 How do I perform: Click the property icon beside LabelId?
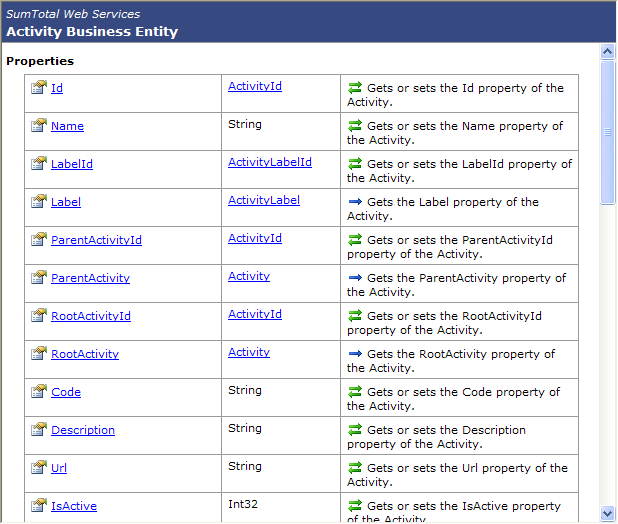click(39, 164)
